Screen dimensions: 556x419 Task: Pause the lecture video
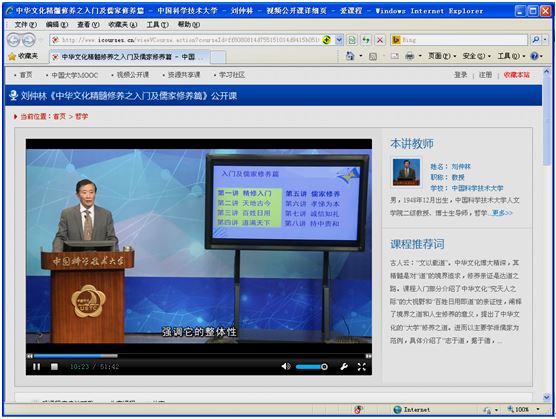click(37, 367)
